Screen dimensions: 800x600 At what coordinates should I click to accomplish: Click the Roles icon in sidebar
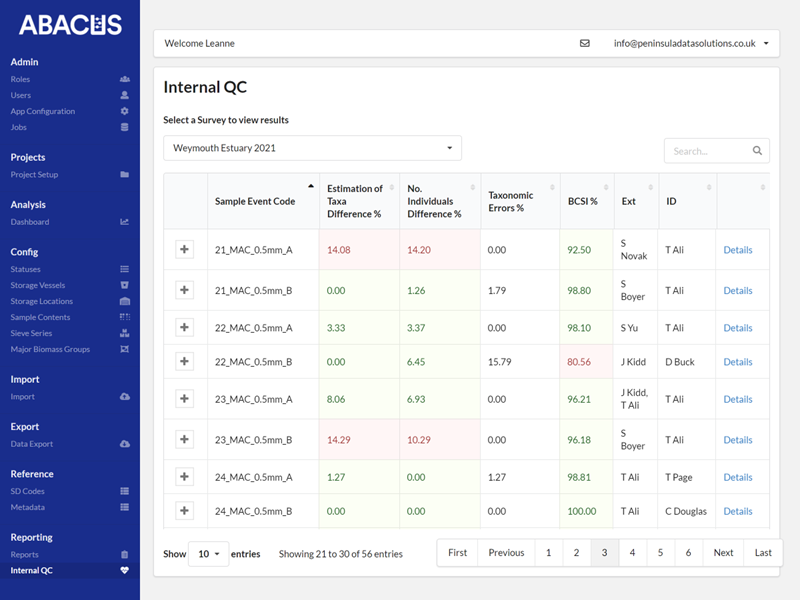124,79
